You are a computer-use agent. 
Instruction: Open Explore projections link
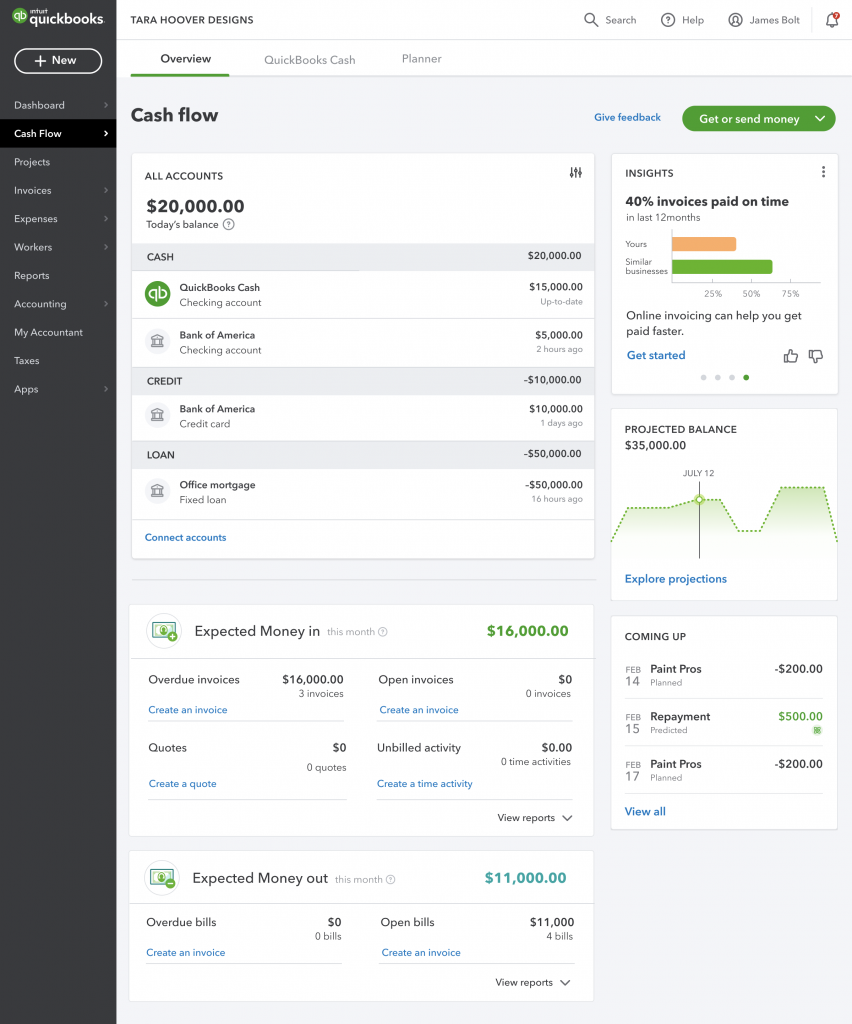coord(676,579)
